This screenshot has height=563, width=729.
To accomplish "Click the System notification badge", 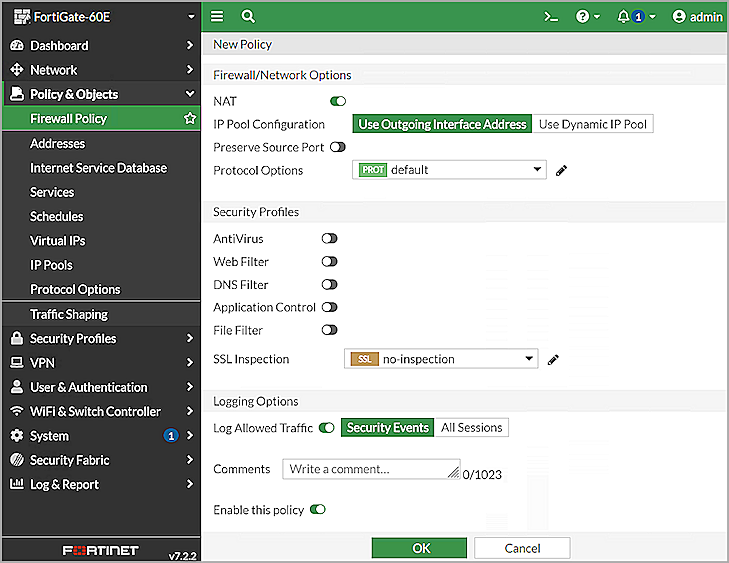I will point(171,435).
